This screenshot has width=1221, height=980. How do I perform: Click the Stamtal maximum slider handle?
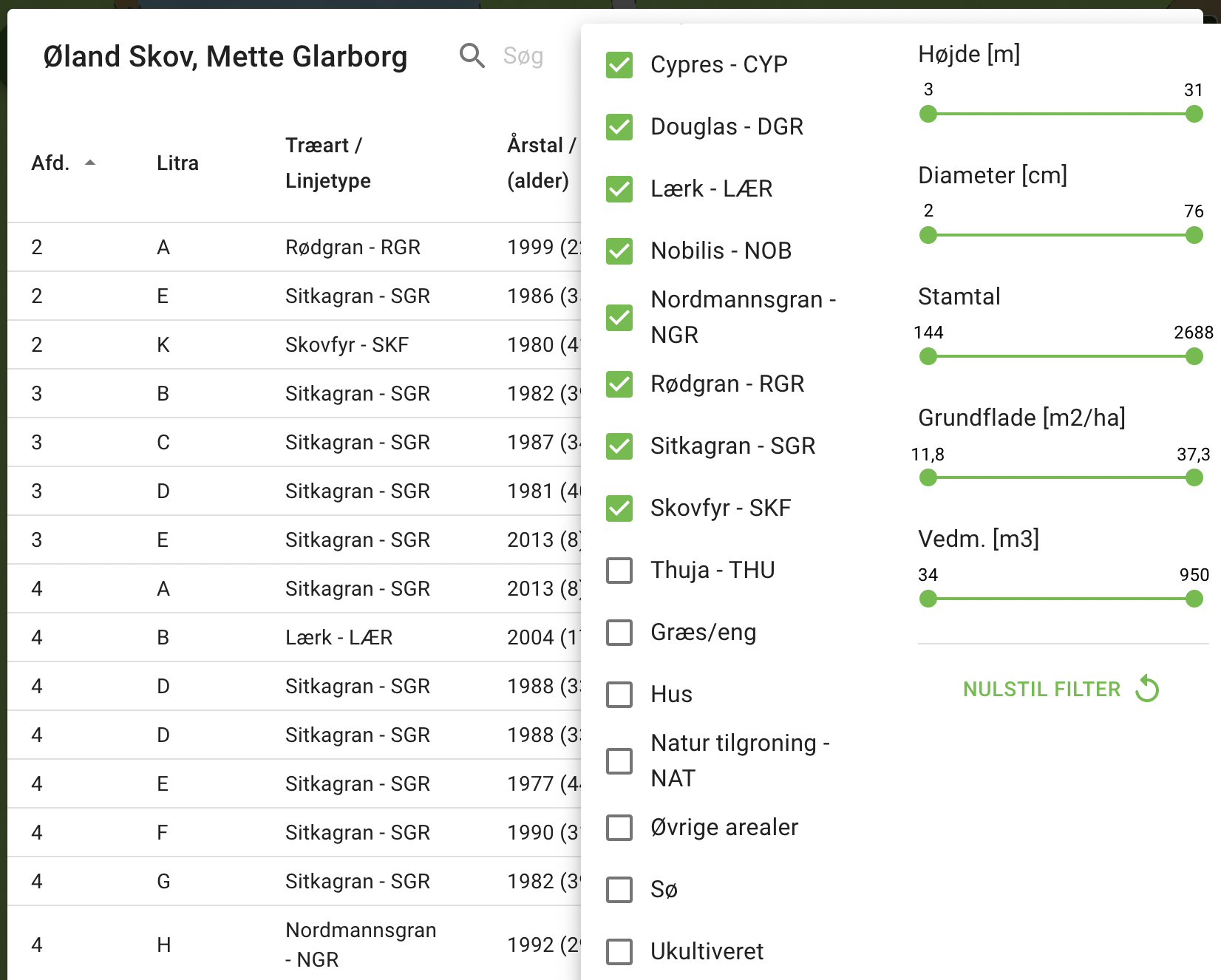1194,357
